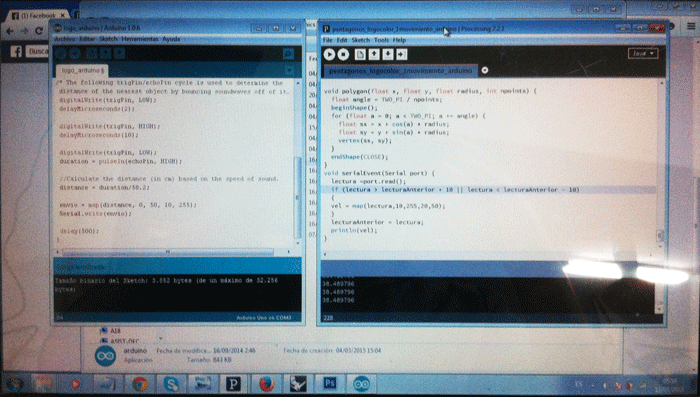Stop the running Processing sketch

point(343,54)
